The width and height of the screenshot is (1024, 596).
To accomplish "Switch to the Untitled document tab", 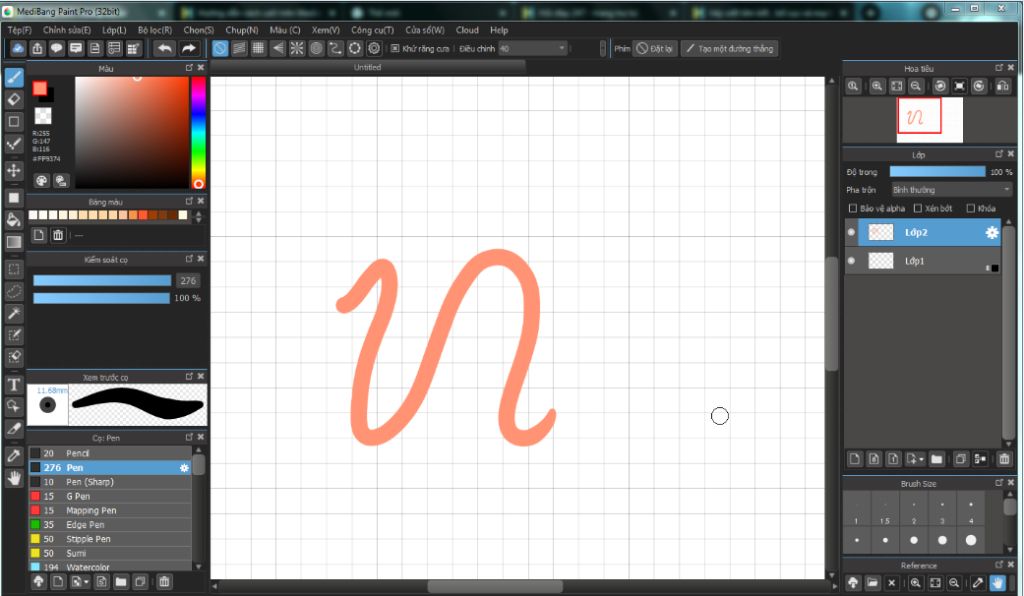I will (368, 67).
